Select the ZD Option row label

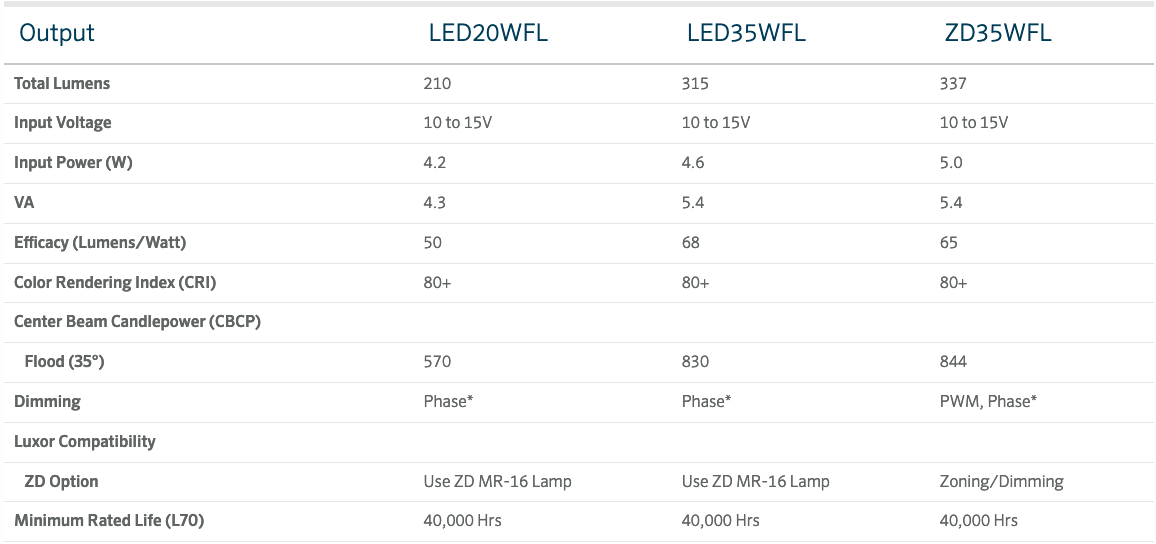tap(62, 482)
